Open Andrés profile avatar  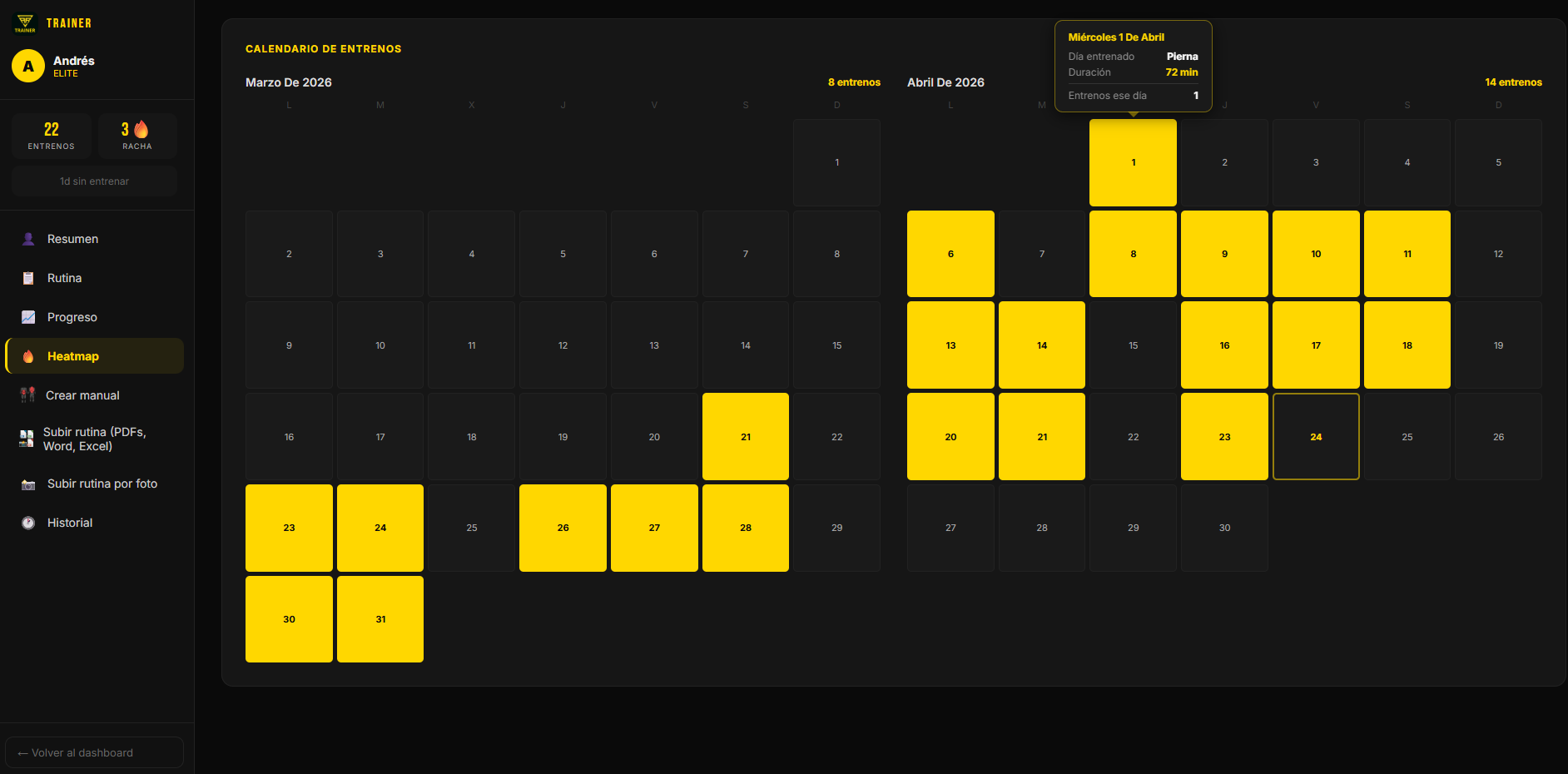[28, 67]
